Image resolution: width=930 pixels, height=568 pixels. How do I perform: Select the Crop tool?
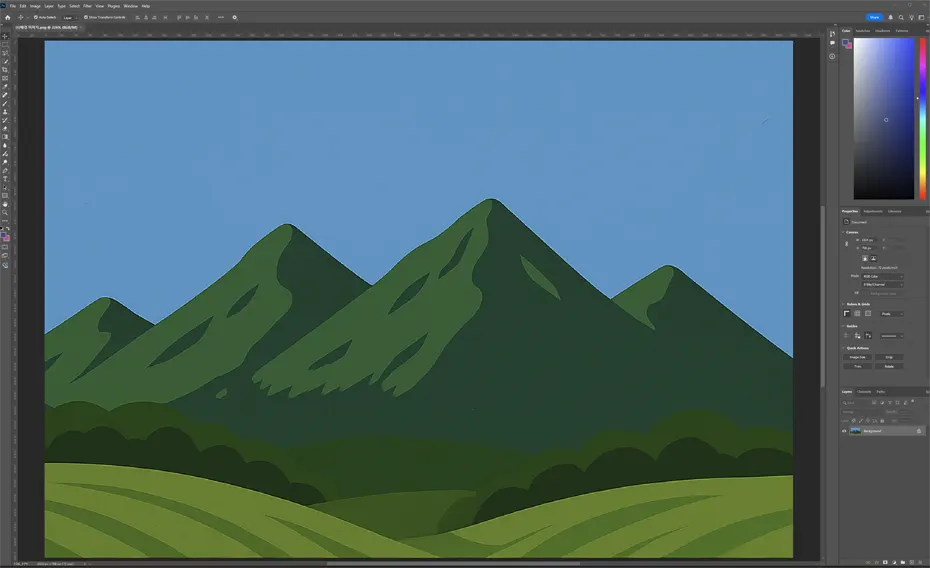pos(5,69)
